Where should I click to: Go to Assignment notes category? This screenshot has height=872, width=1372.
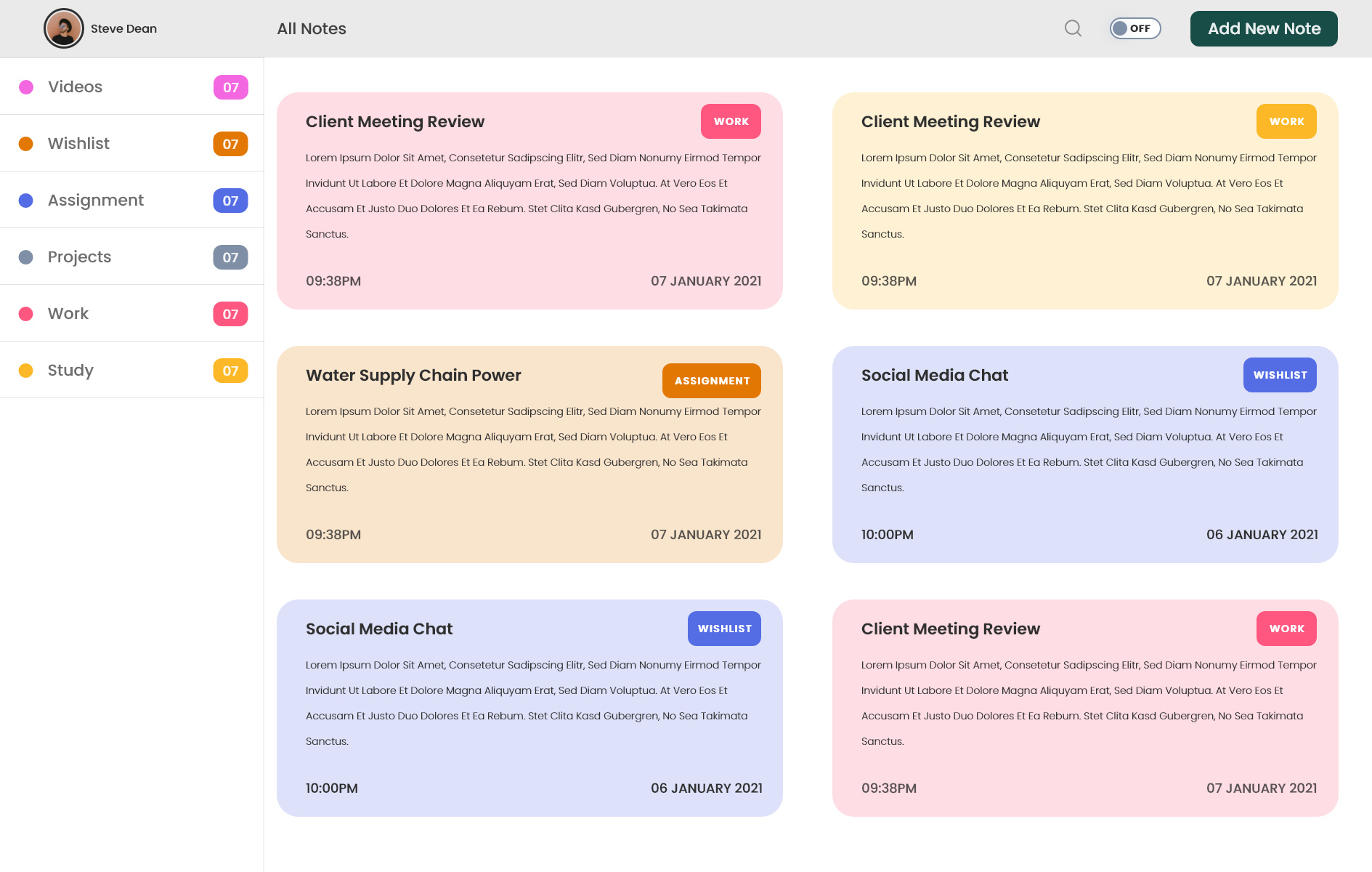coord(95,201)
